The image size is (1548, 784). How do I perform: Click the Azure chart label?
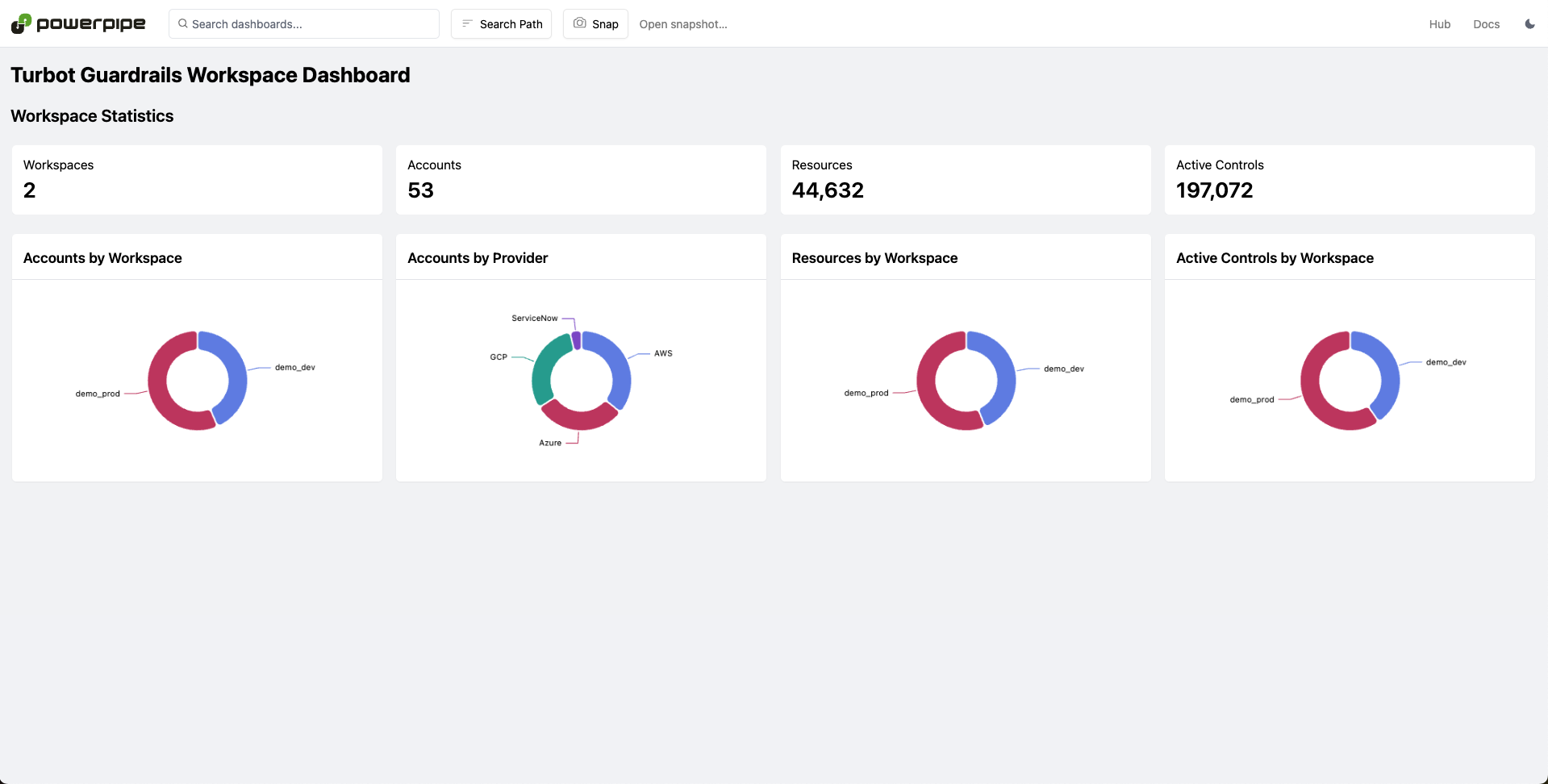550,443
